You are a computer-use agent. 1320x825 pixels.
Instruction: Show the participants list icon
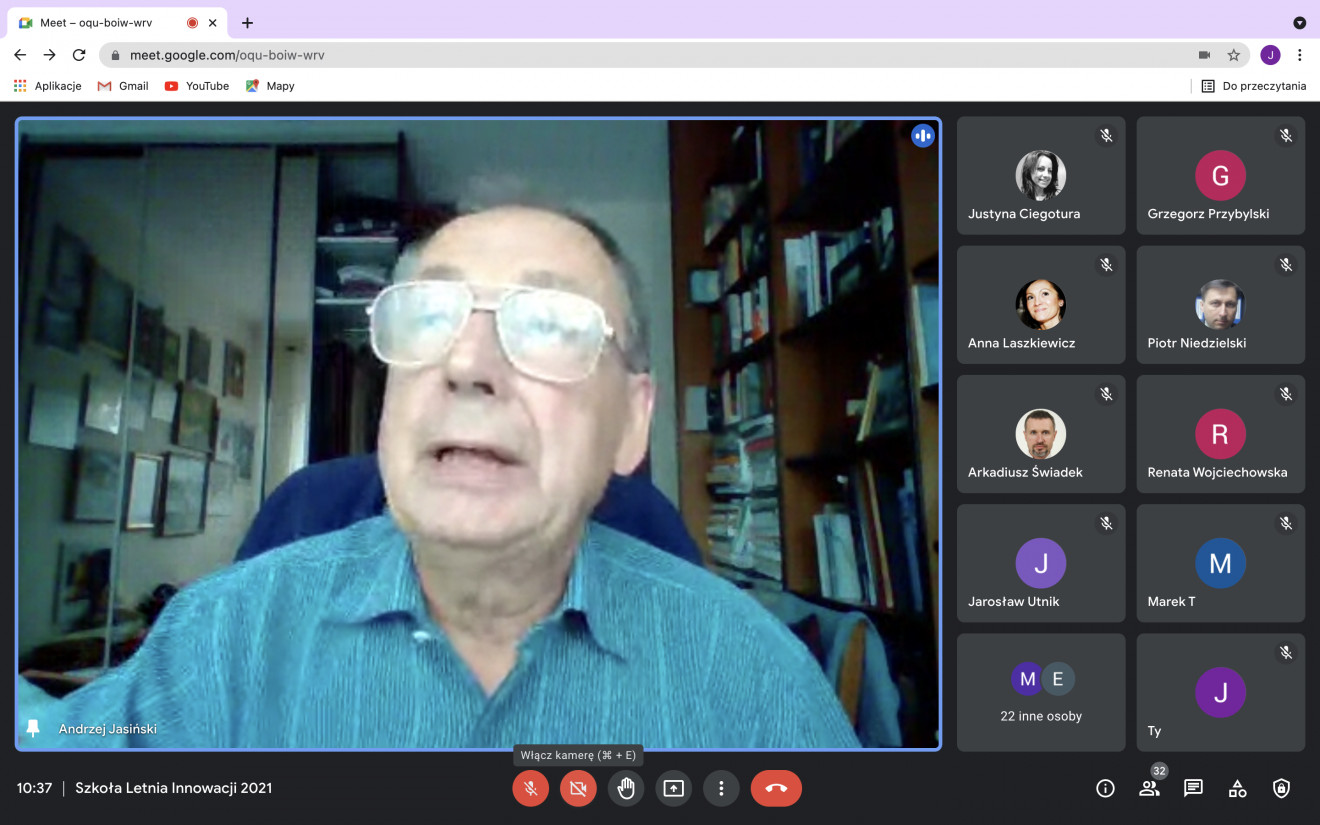pos(1149,788)
